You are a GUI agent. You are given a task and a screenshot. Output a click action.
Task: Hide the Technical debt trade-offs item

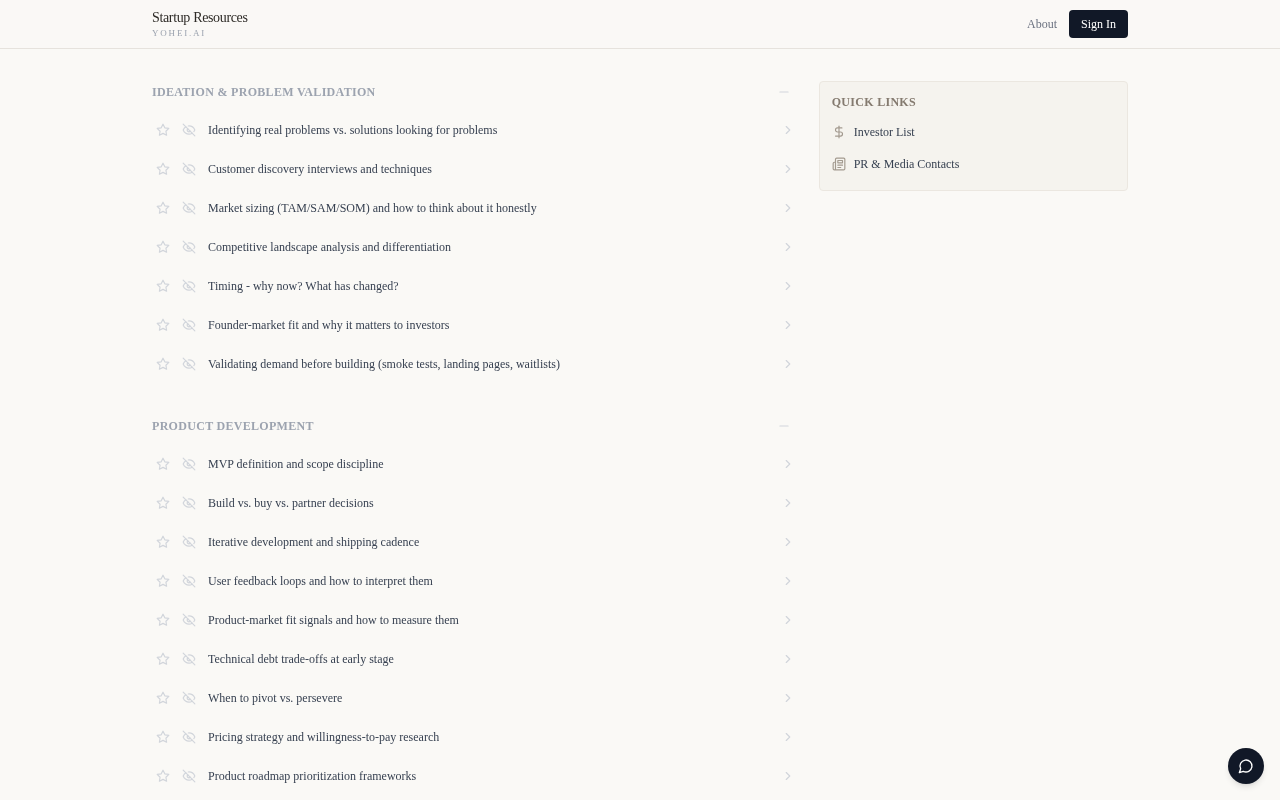[x=189, y=659]
